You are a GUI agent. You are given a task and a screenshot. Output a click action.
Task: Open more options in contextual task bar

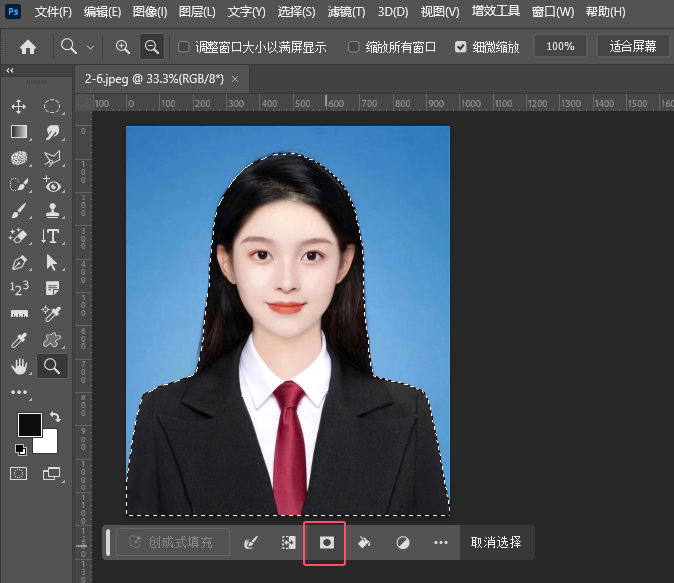(441, 542)
